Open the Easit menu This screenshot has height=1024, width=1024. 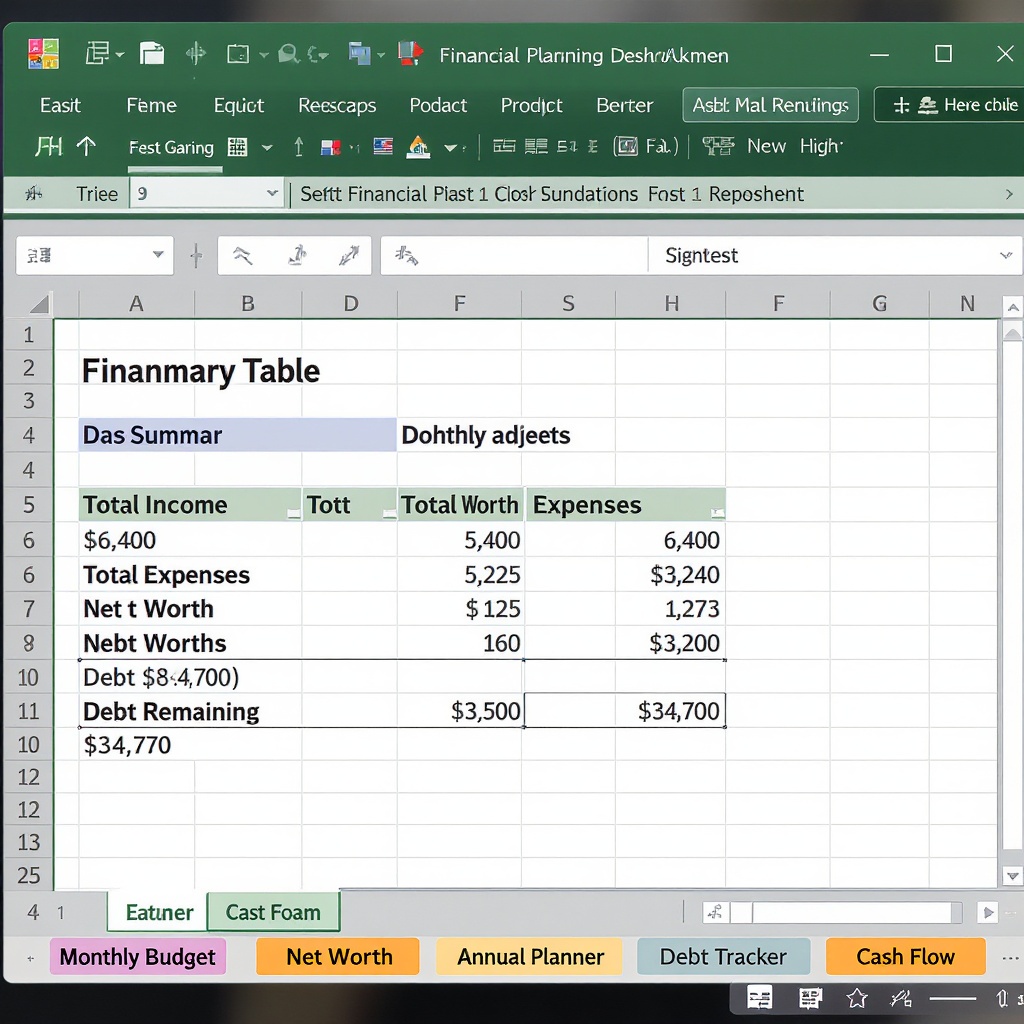[60, 105]
